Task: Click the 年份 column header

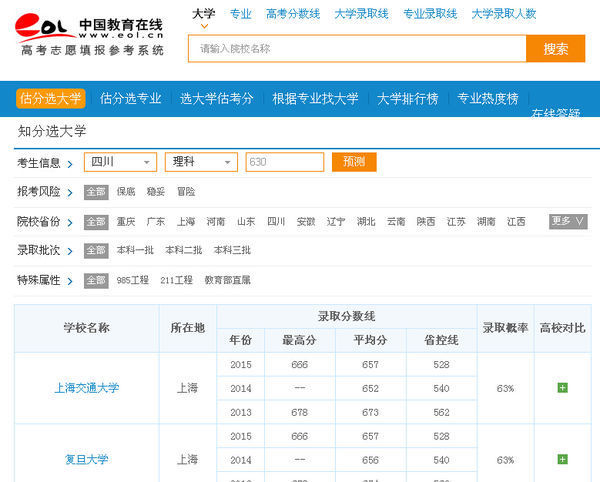Action: coord(241,340)
